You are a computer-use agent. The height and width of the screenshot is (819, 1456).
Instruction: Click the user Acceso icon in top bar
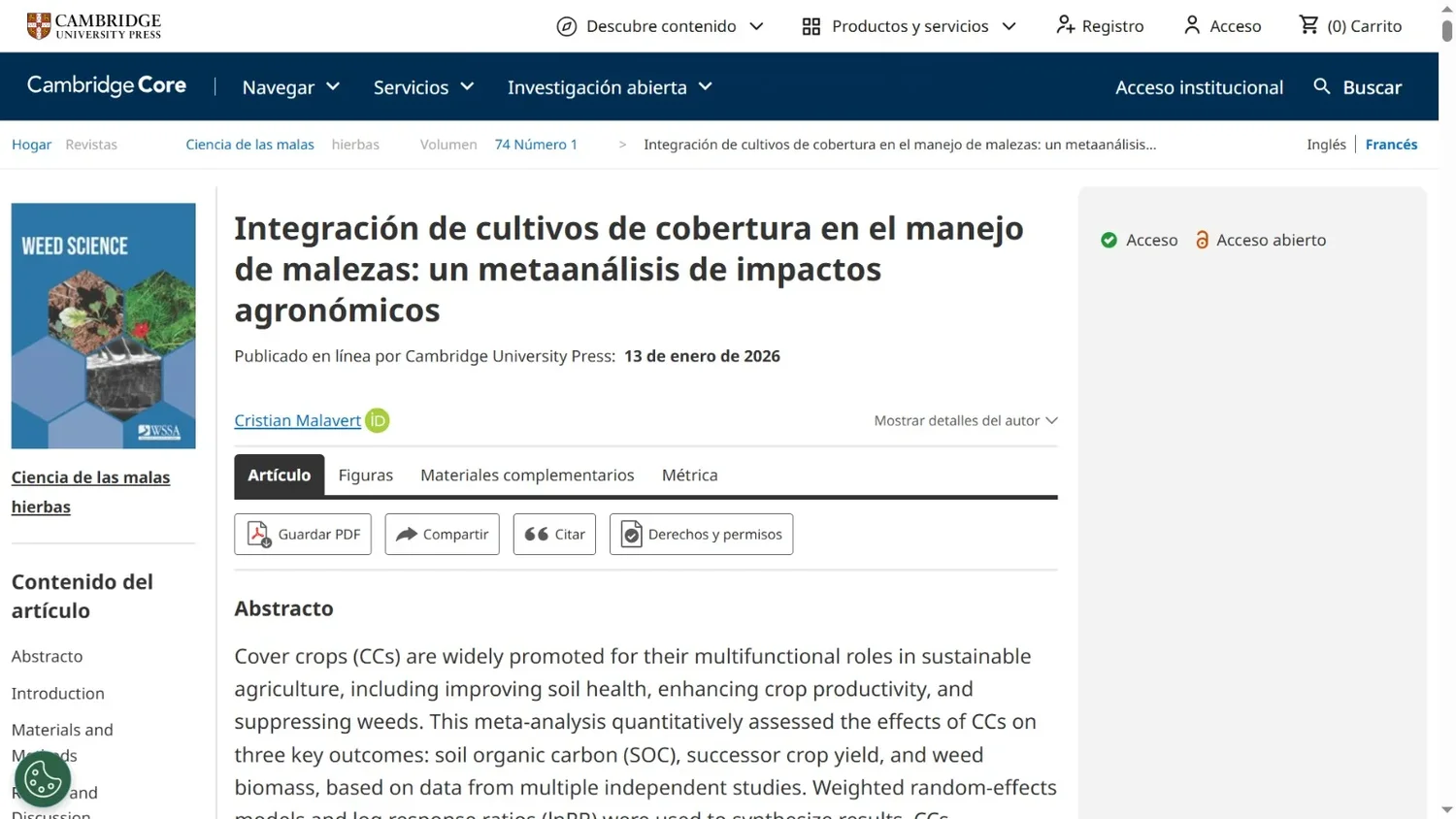[x=1192, y=25]
